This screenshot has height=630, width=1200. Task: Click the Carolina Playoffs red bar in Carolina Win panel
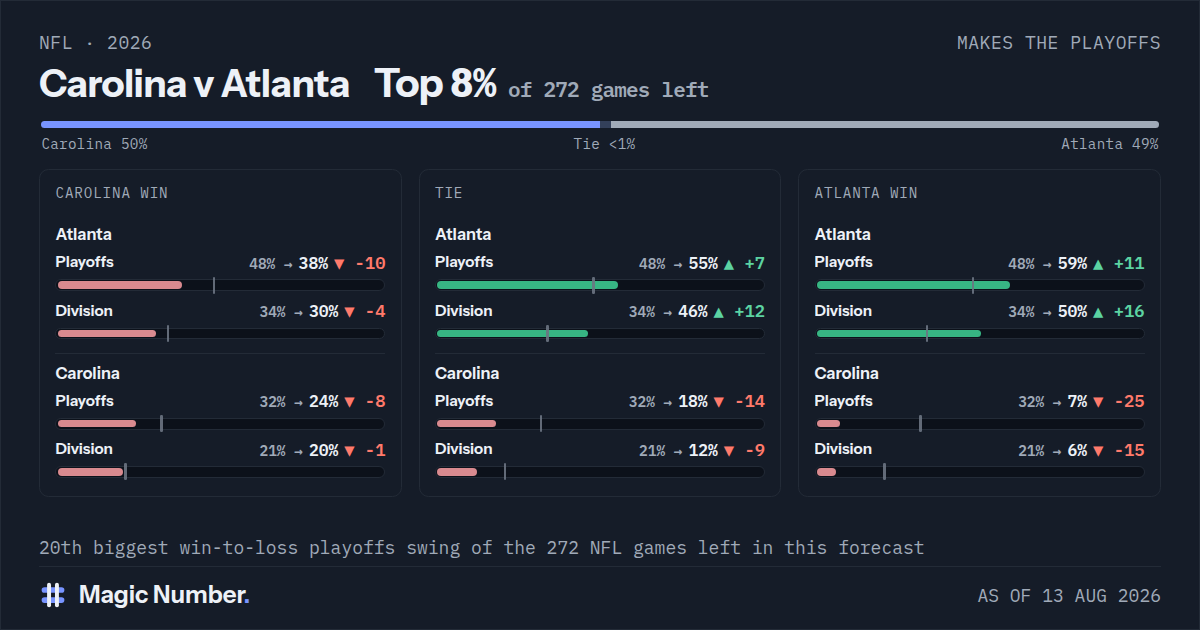[97, 424]
